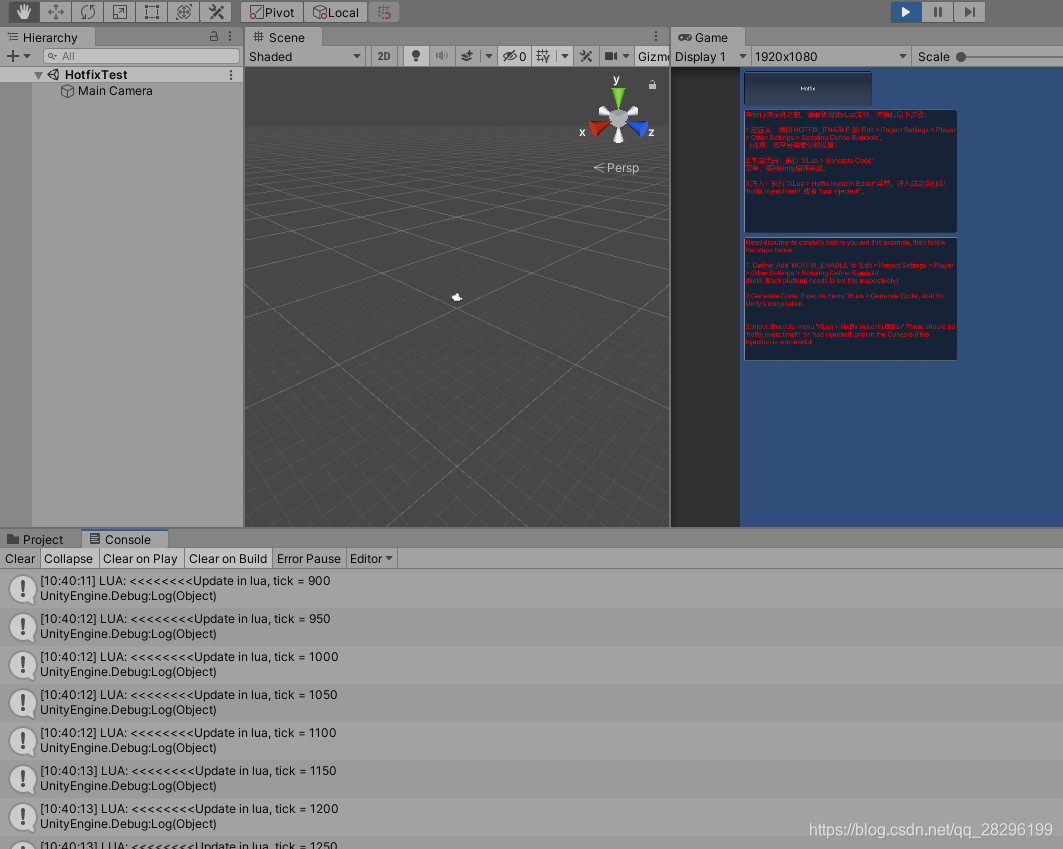The image size is (1063, 849).
Task: Open the Gizmos menu
Action: pos(653,57)
